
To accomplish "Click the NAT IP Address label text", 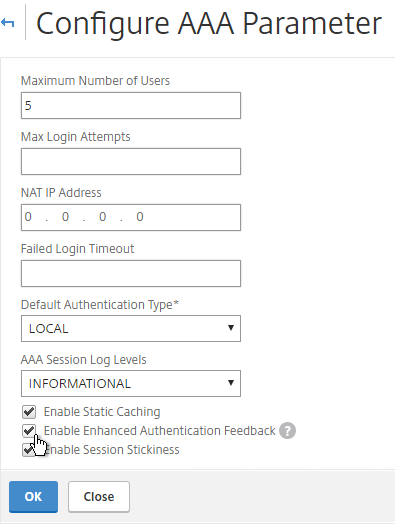I will coord(61,193).
